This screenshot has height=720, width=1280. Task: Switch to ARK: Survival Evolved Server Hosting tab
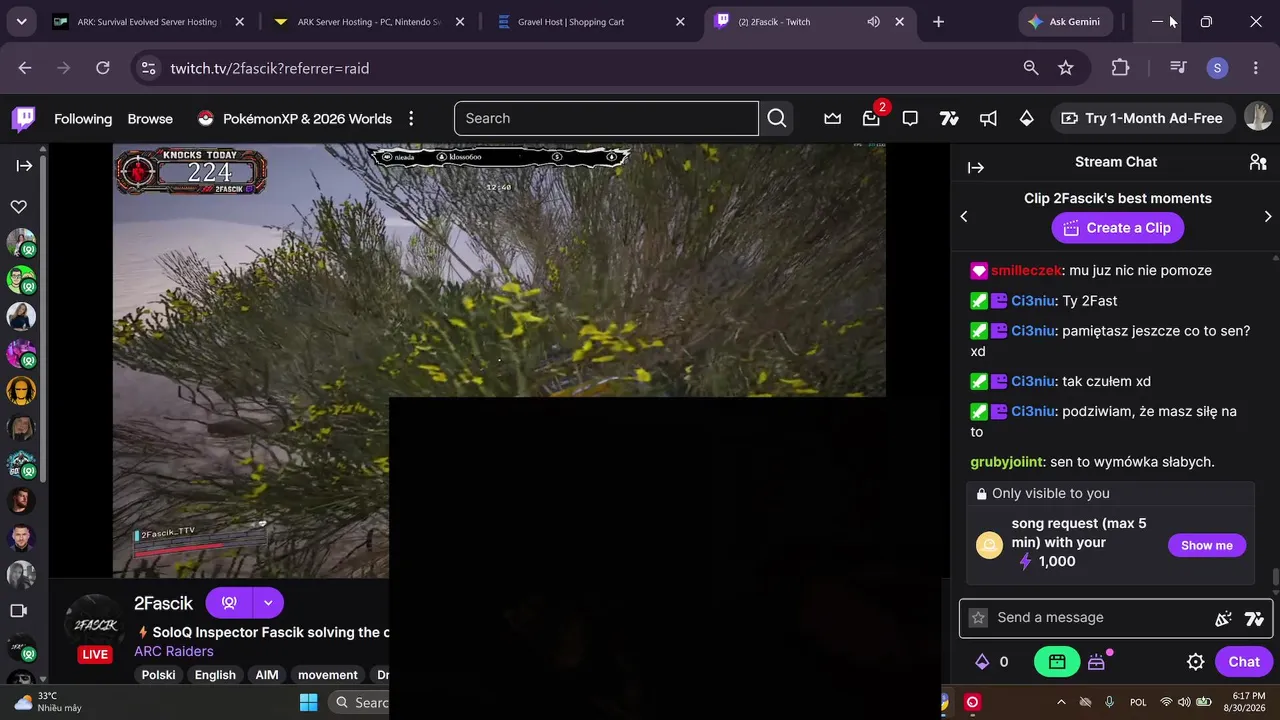click(150, 22)
